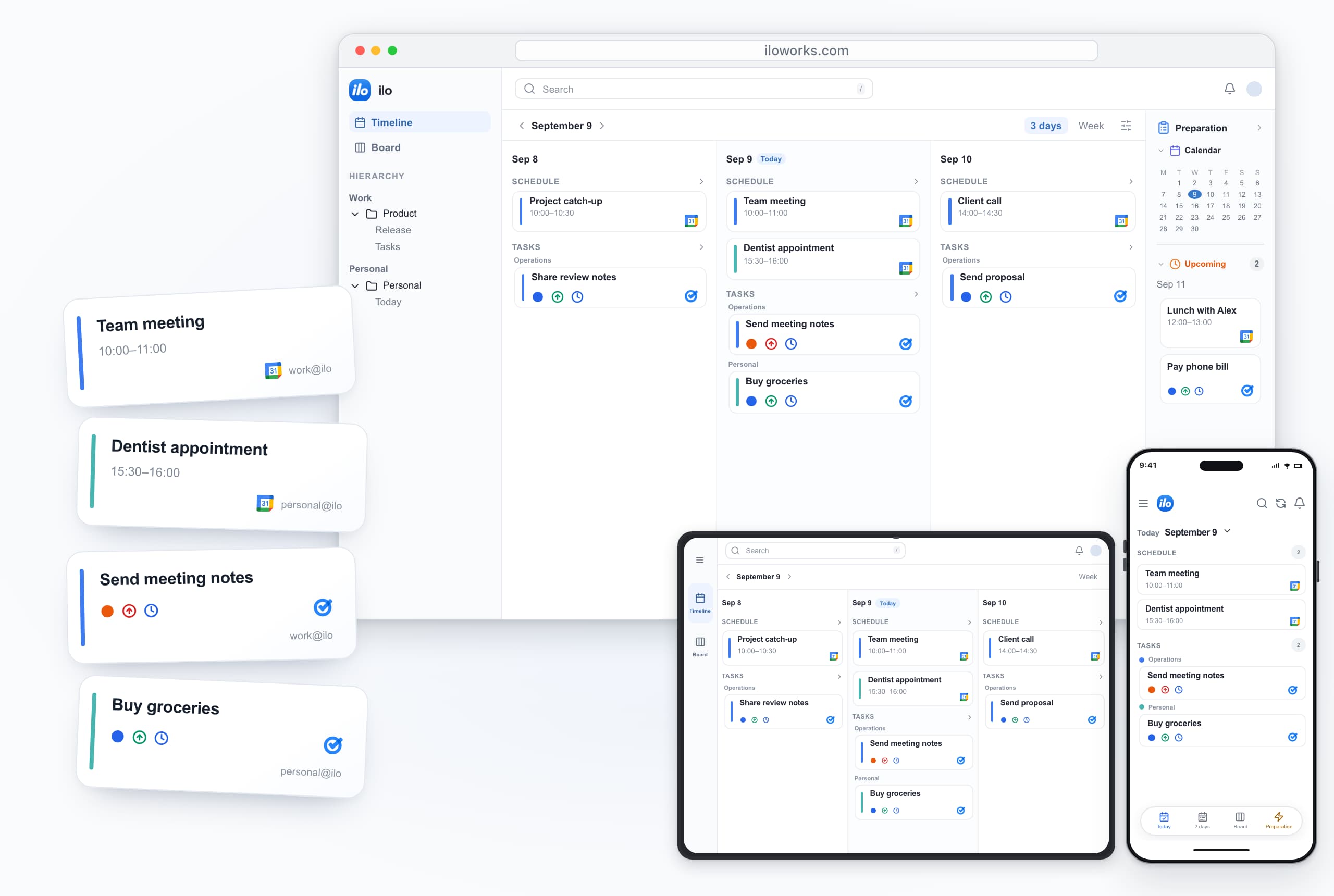Open Today under Personal folder

coord(388,302)
